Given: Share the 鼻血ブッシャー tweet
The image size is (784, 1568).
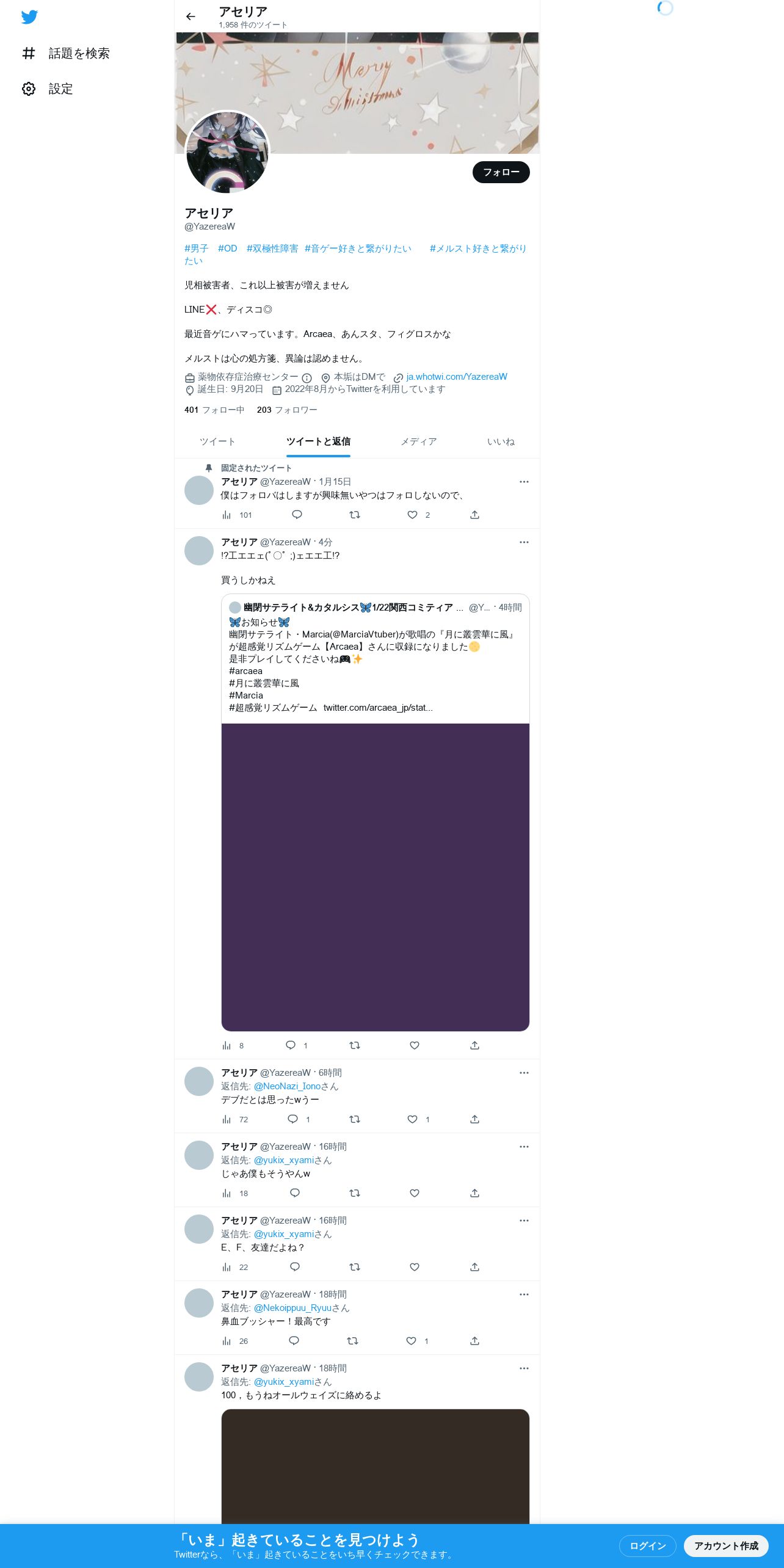Looking at the screenshot, I should pos(474,1341).
